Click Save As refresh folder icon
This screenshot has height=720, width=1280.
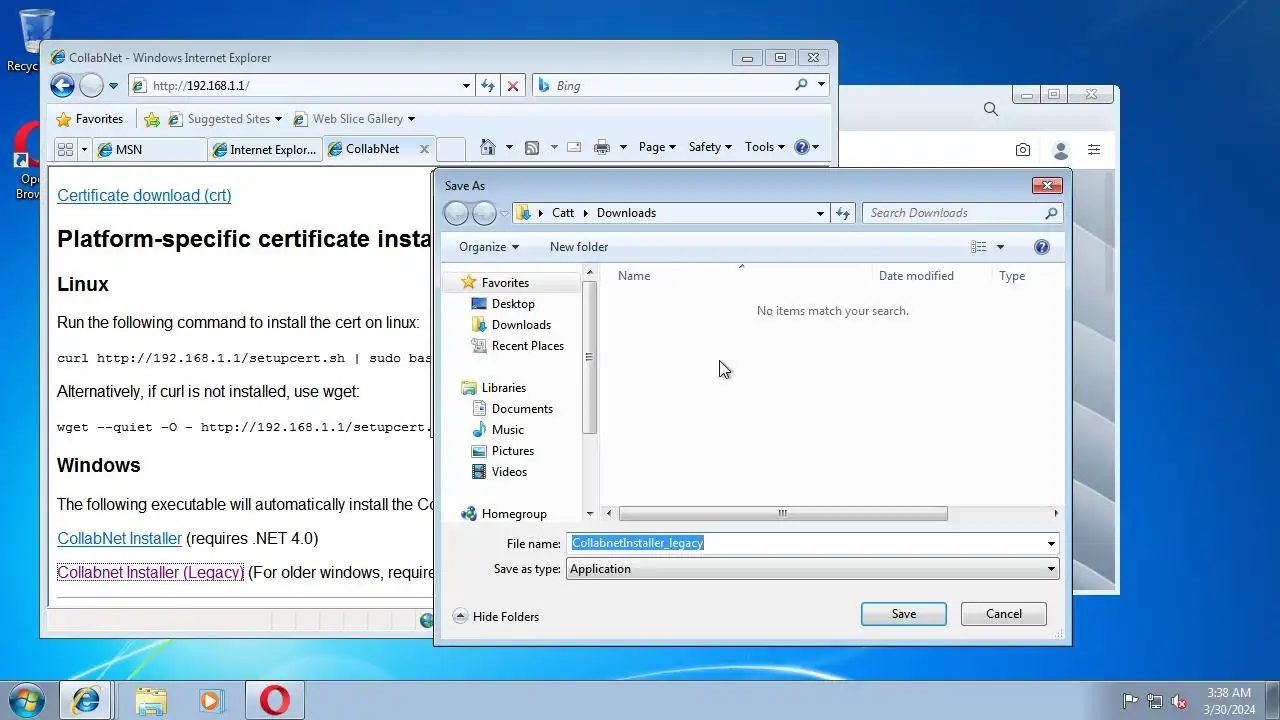[x=843, y=213]
